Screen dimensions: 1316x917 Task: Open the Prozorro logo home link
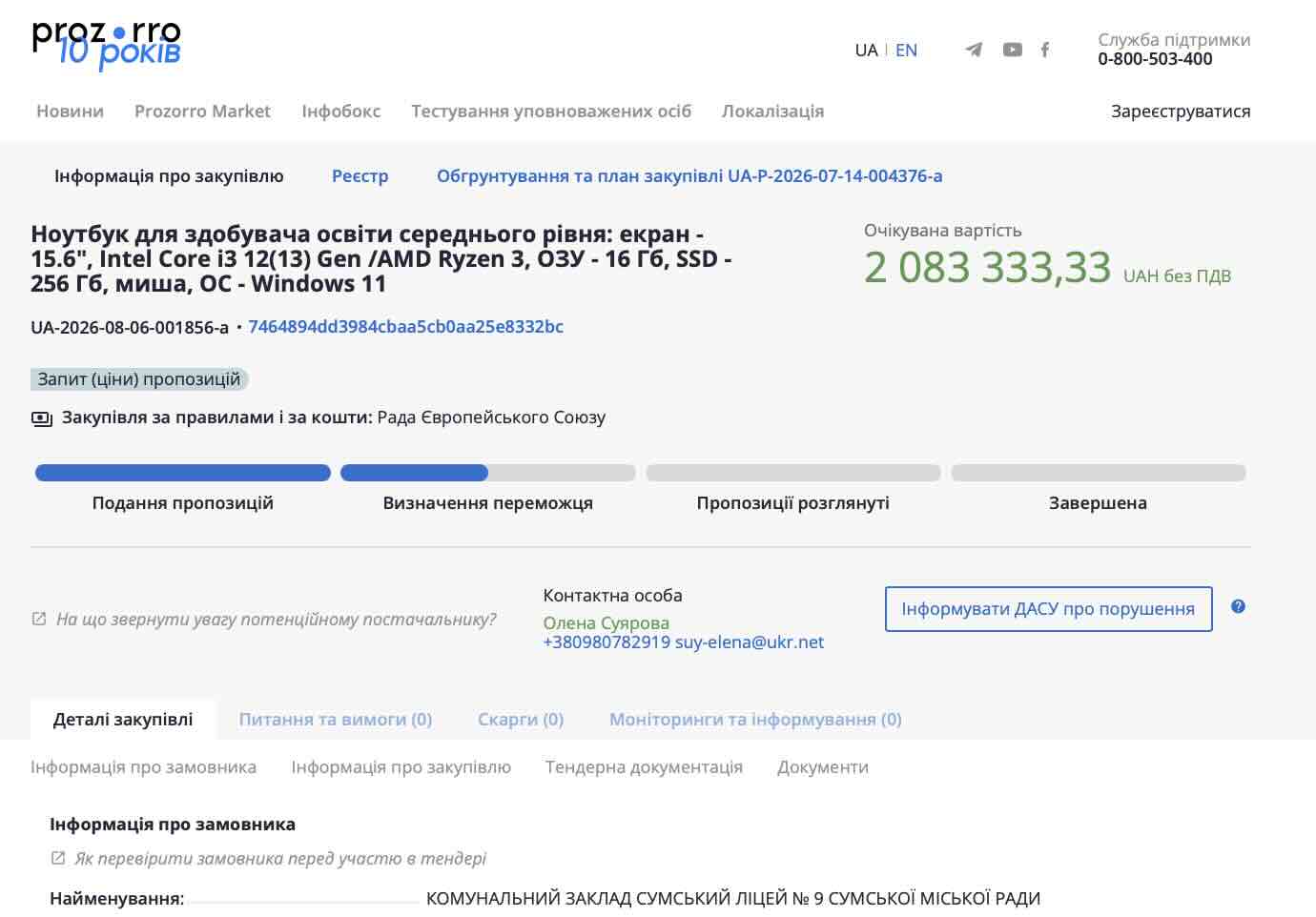point(106,46)
